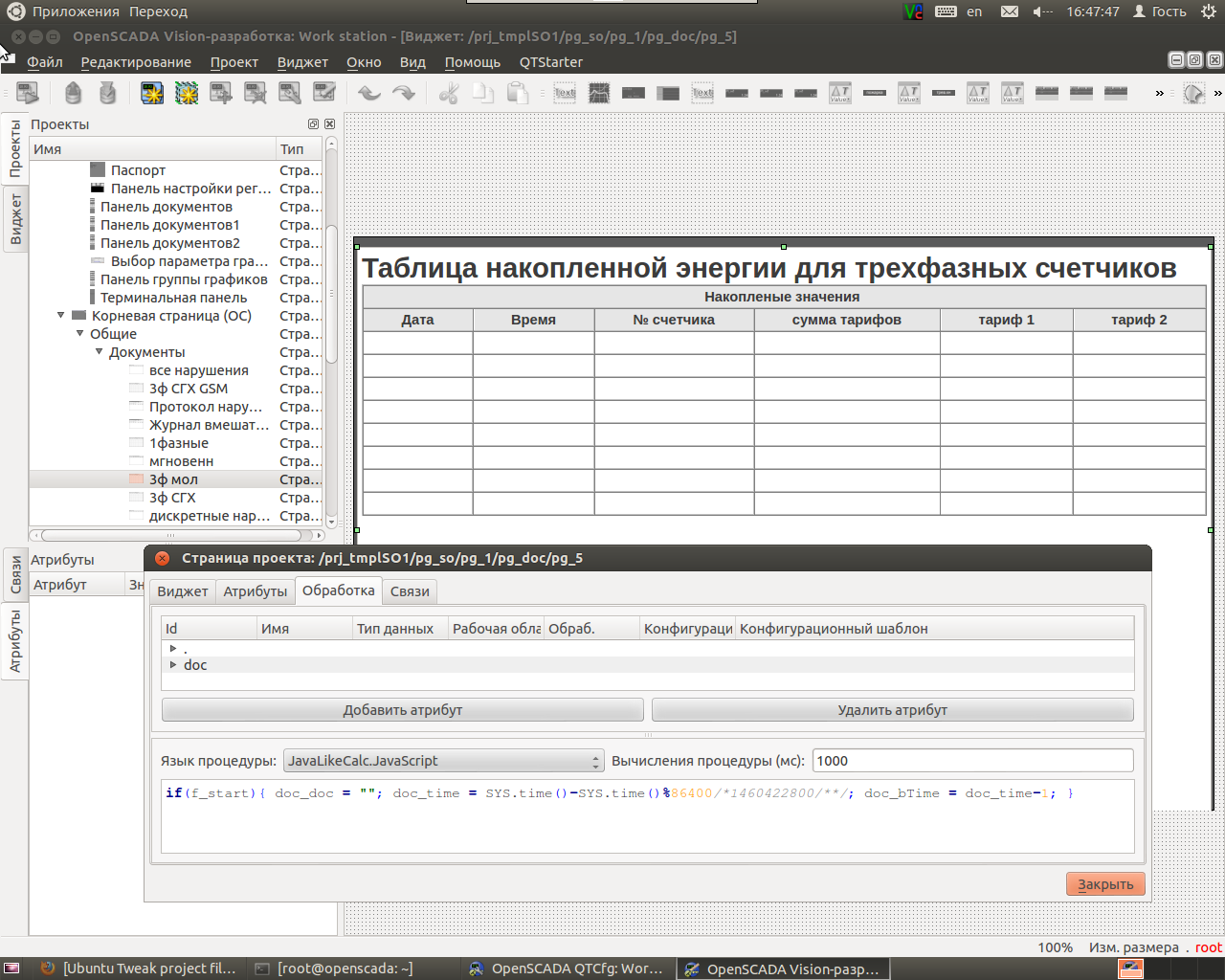Screen dimensions: 1225x980
Task: Collapse the Документы tree node
Action: click(x=99, y=352)
